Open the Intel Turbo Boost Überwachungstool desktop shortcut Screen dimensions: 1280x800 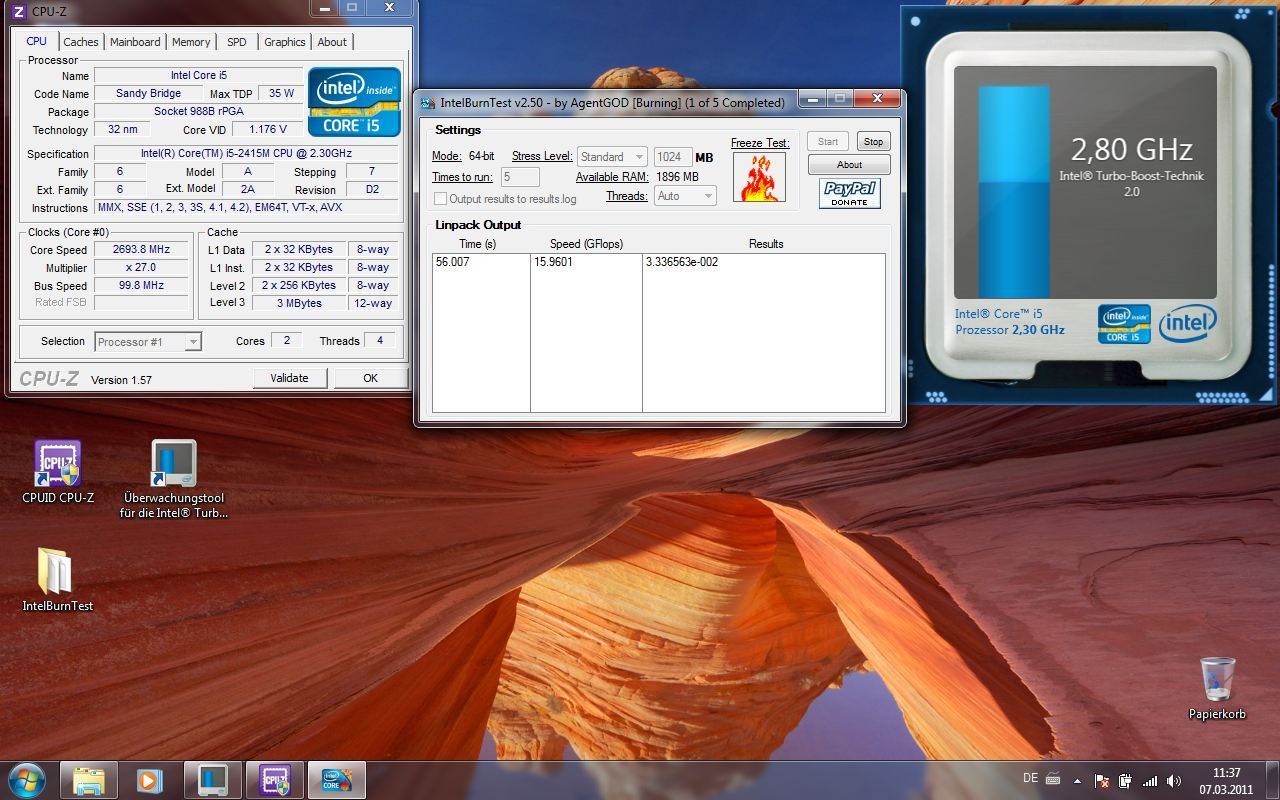click(x=174, y=479)
